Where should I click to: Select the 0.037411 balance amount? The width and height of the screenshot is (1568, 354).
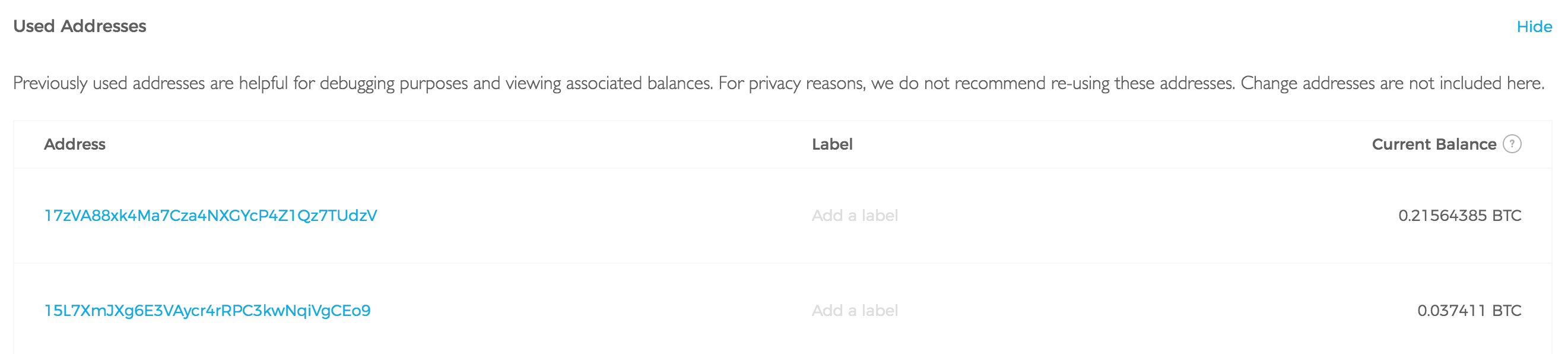coord(1452,311)
